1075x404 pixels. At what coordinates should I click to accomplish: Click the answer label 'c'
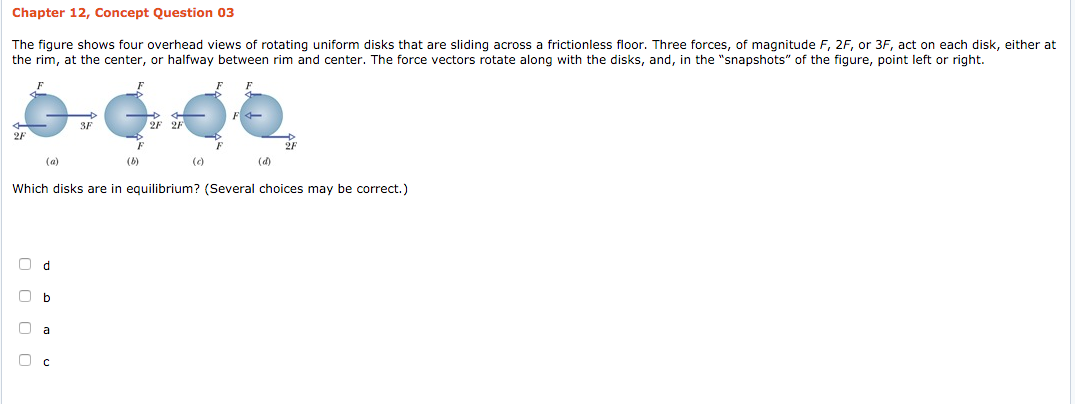pos(46,361)
